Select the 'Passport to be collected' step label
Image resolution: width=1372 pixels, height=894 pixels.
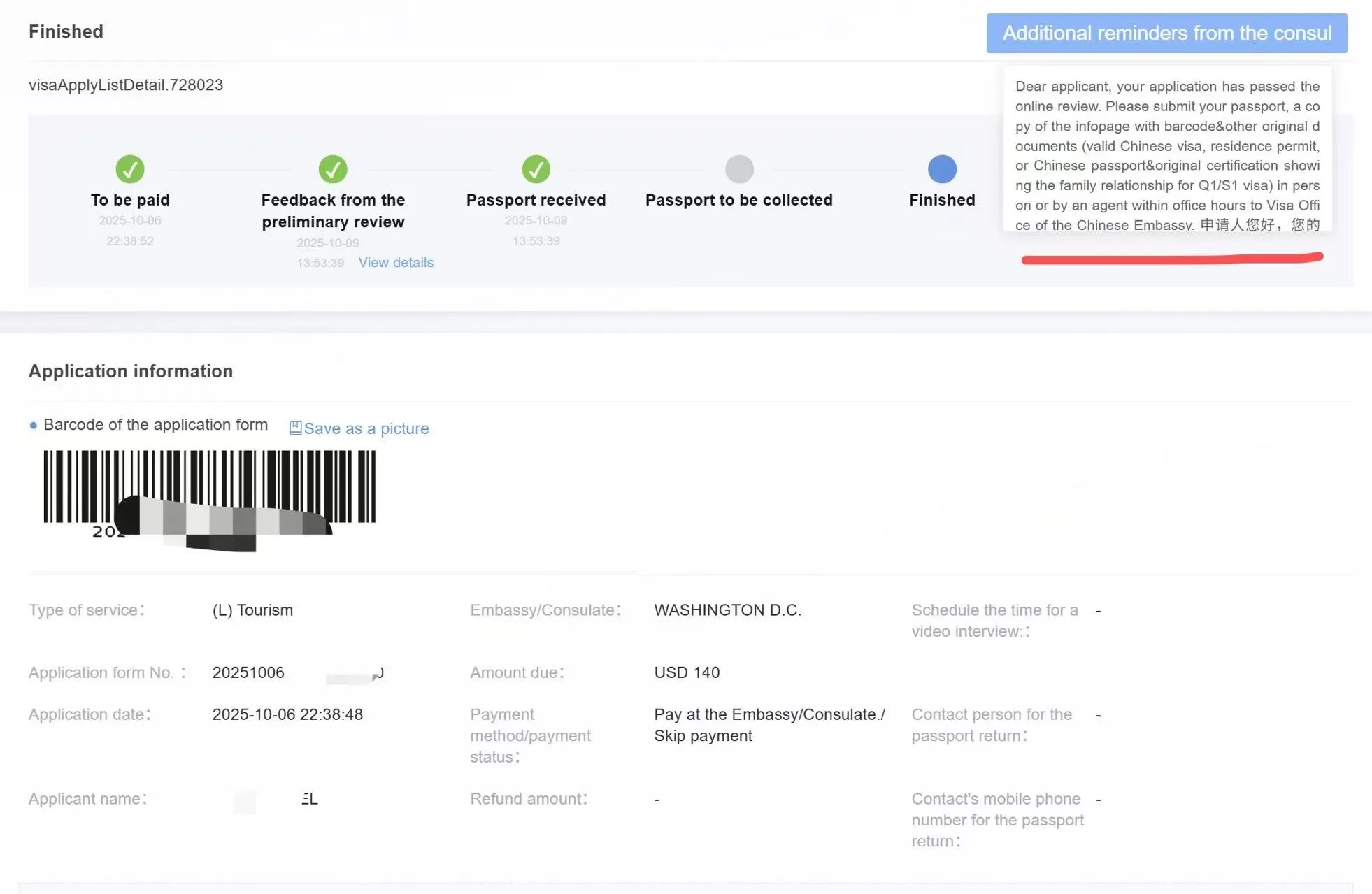738,199
